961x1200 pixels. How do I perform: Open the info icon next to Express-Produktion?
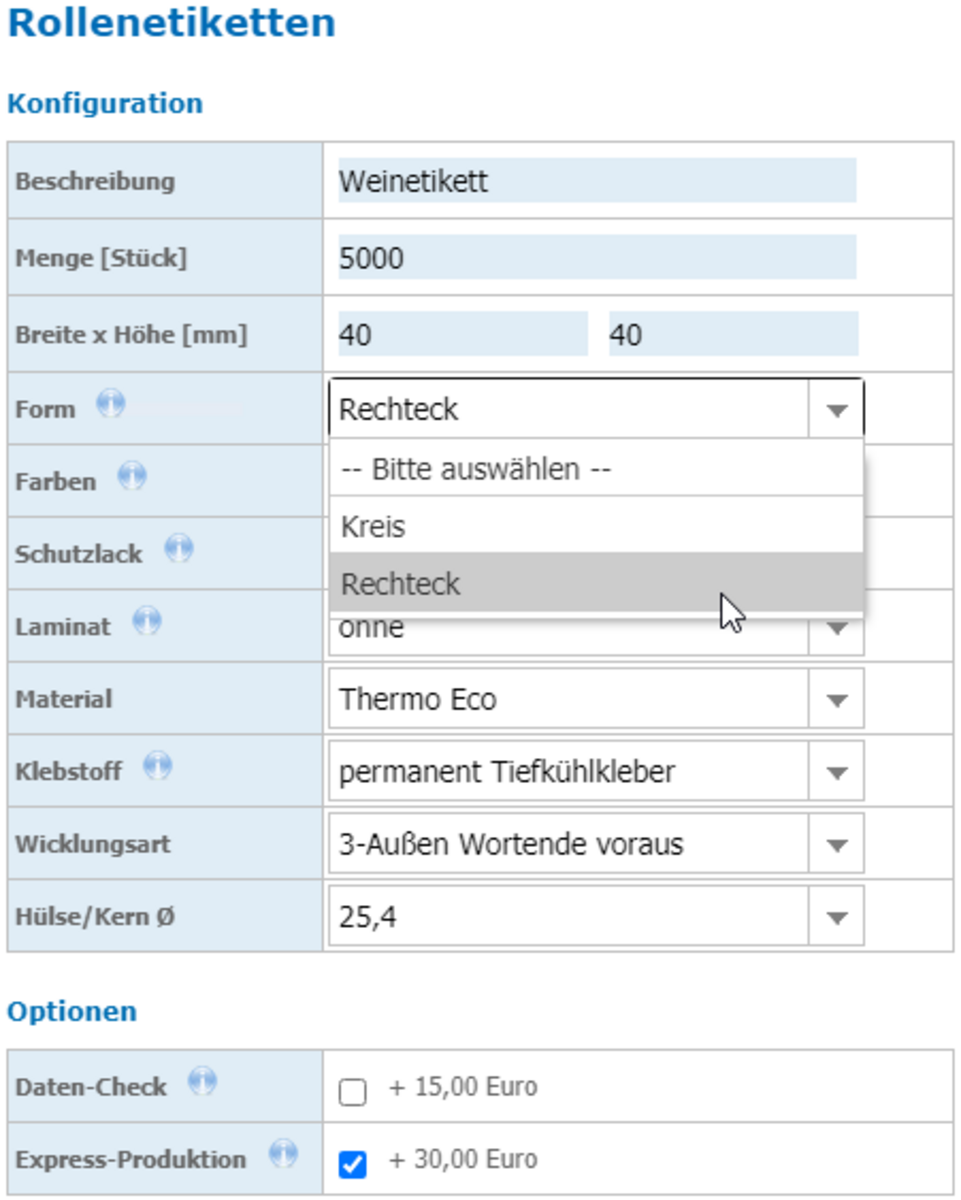[283, 1155]
